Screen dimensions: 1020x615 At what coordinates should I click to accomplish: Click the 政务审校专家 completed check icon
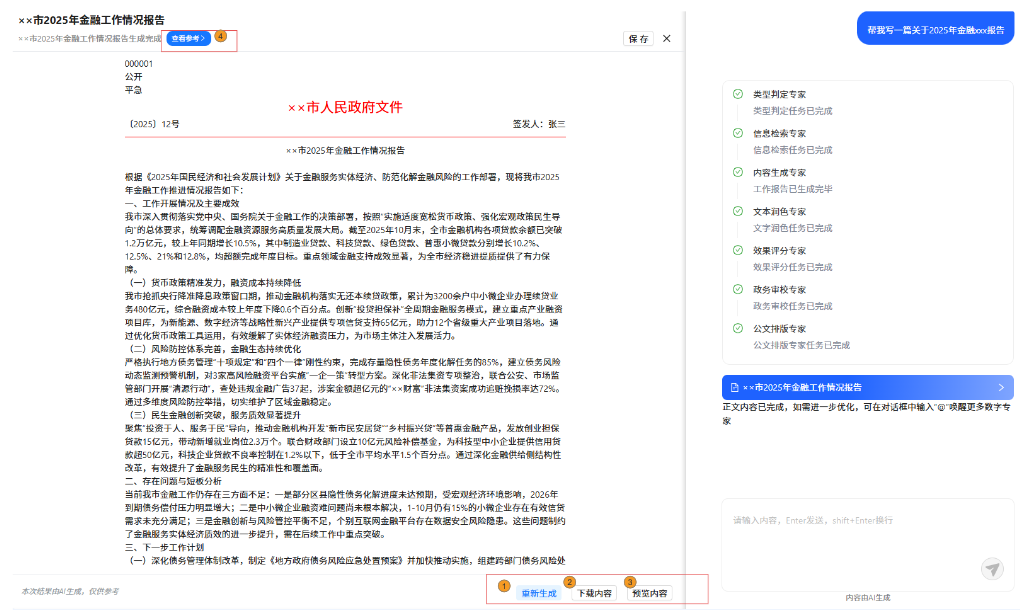(x=738, y=289)
